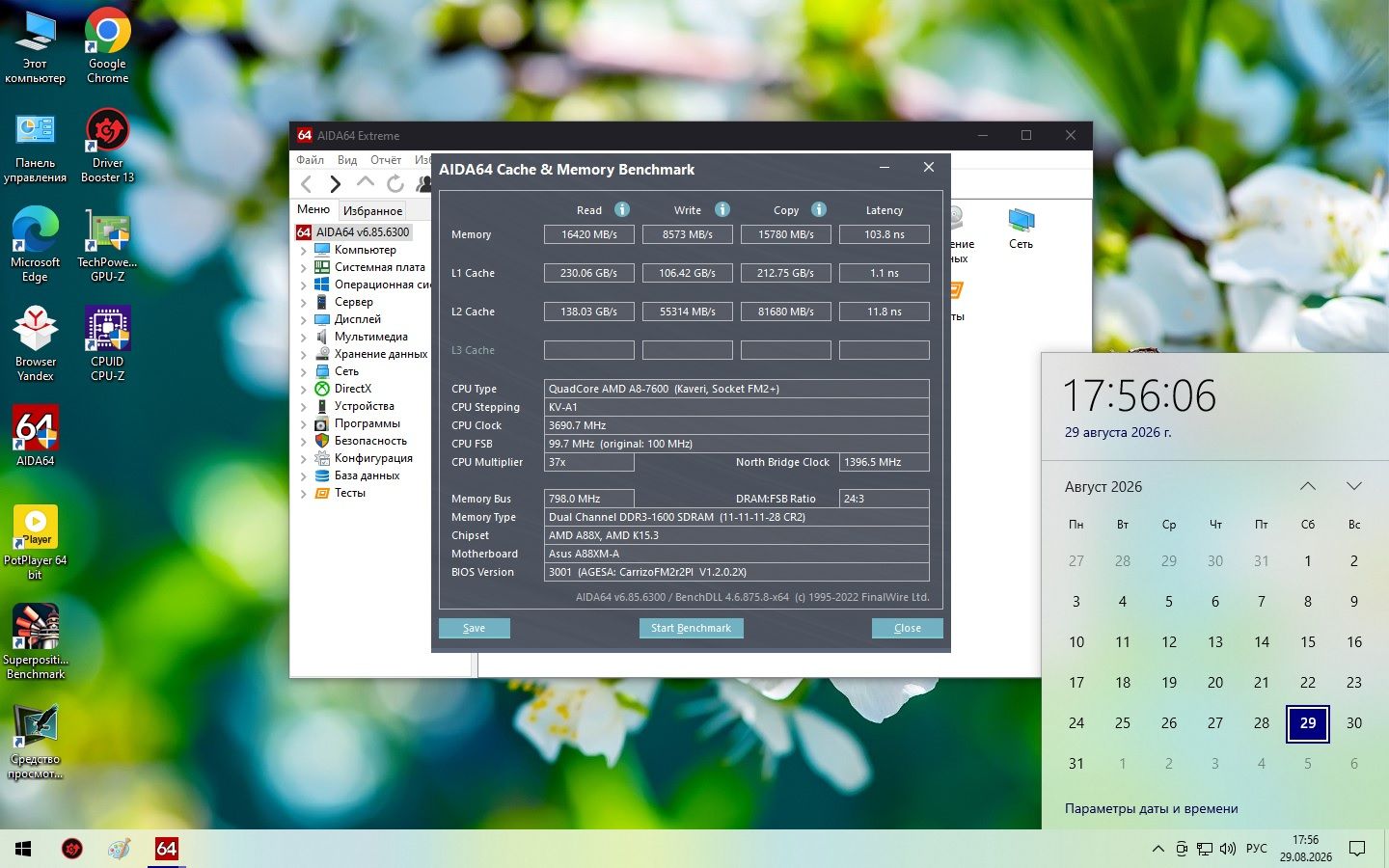Expand the Дисплей tree node
1389x868 pixels.
point(304,319)
